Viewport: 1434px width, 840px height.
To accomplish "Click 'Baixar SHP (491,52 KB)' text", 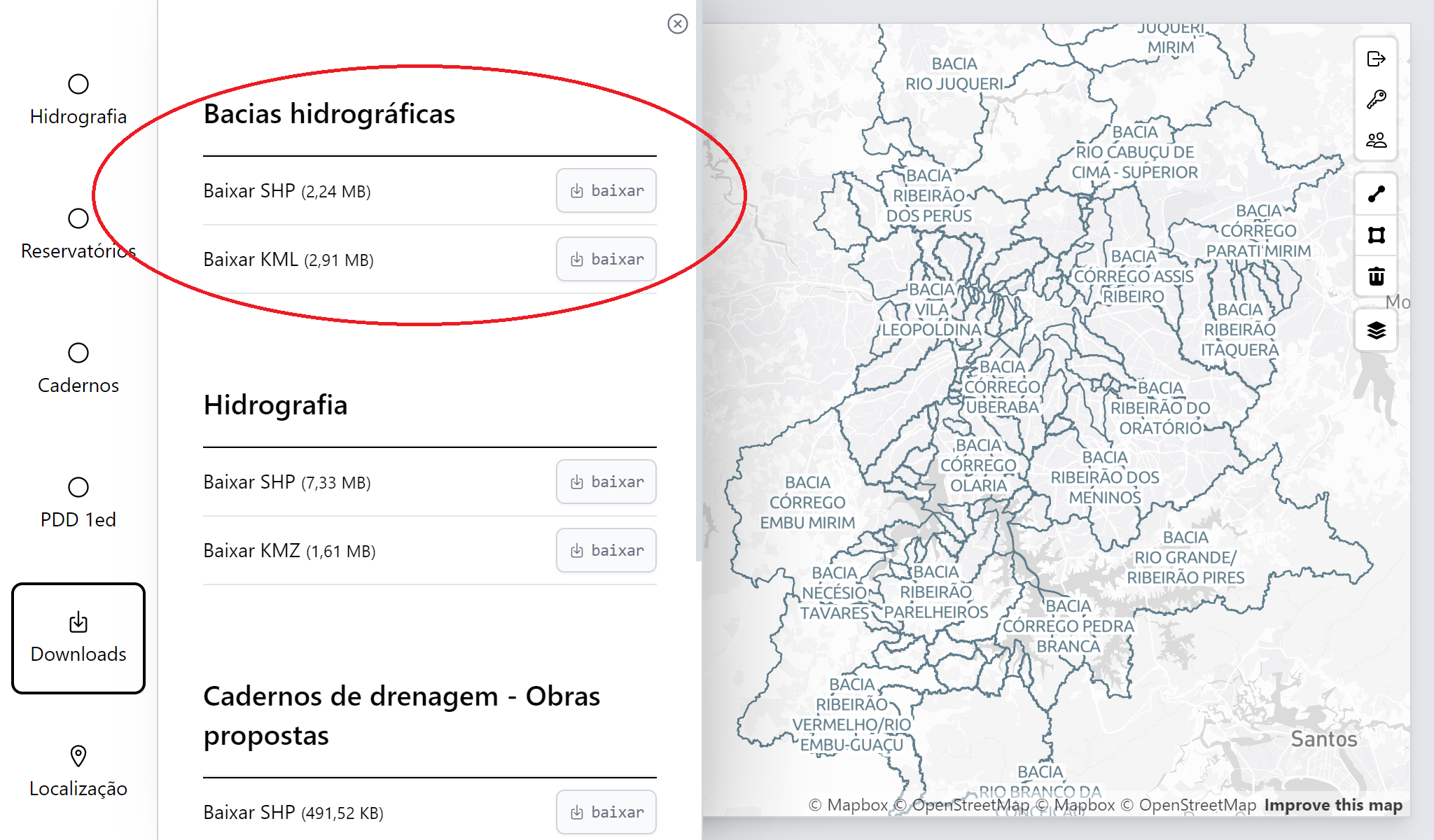I will coord(293,813).
